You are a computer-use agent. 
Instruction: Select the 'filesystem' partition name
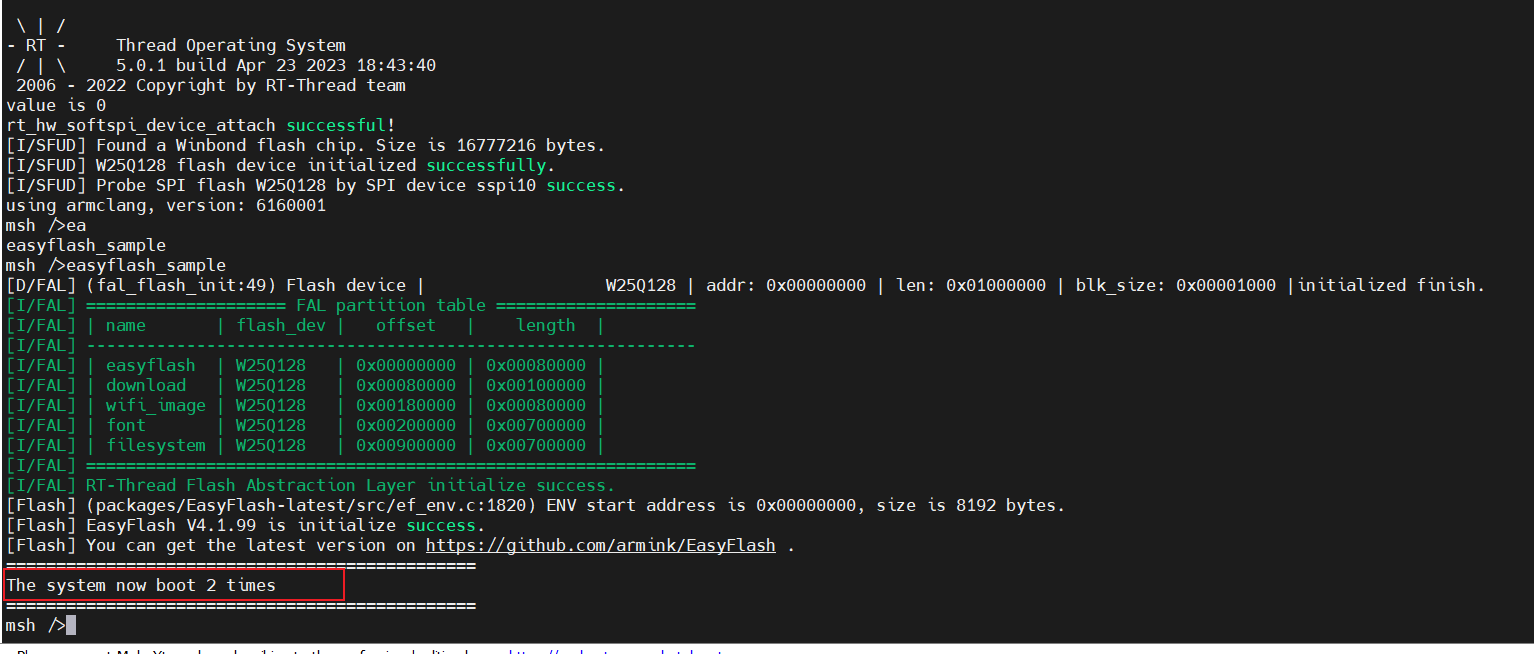[x=156, y=446]
